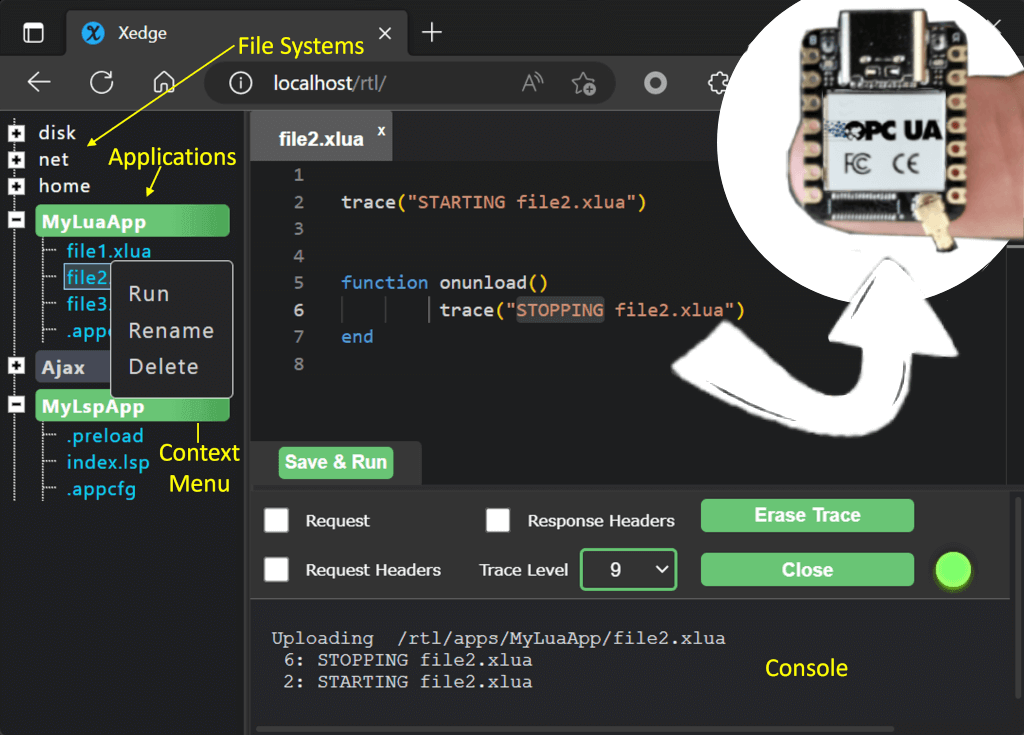
Task: Click the browser back arrow icon
Action: (x=39, y=82)
